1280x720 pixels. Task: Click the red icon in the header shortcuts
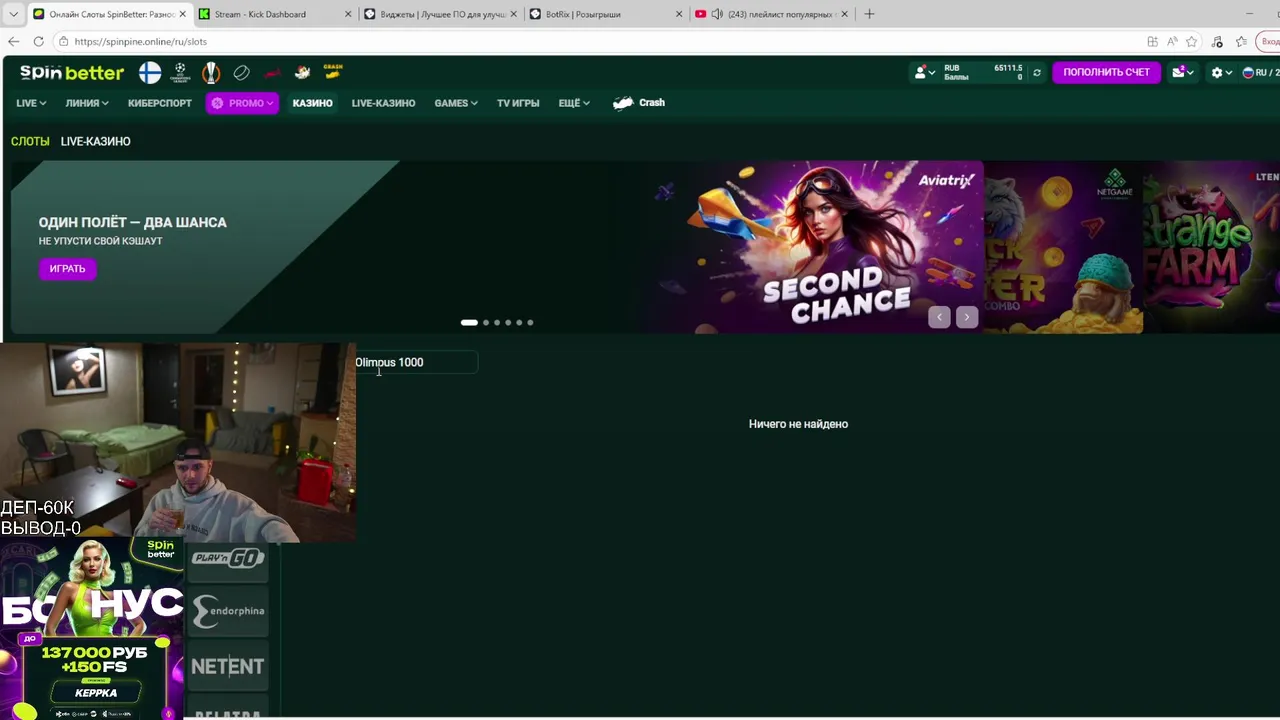pyautogui.click(x=272, y=72)
